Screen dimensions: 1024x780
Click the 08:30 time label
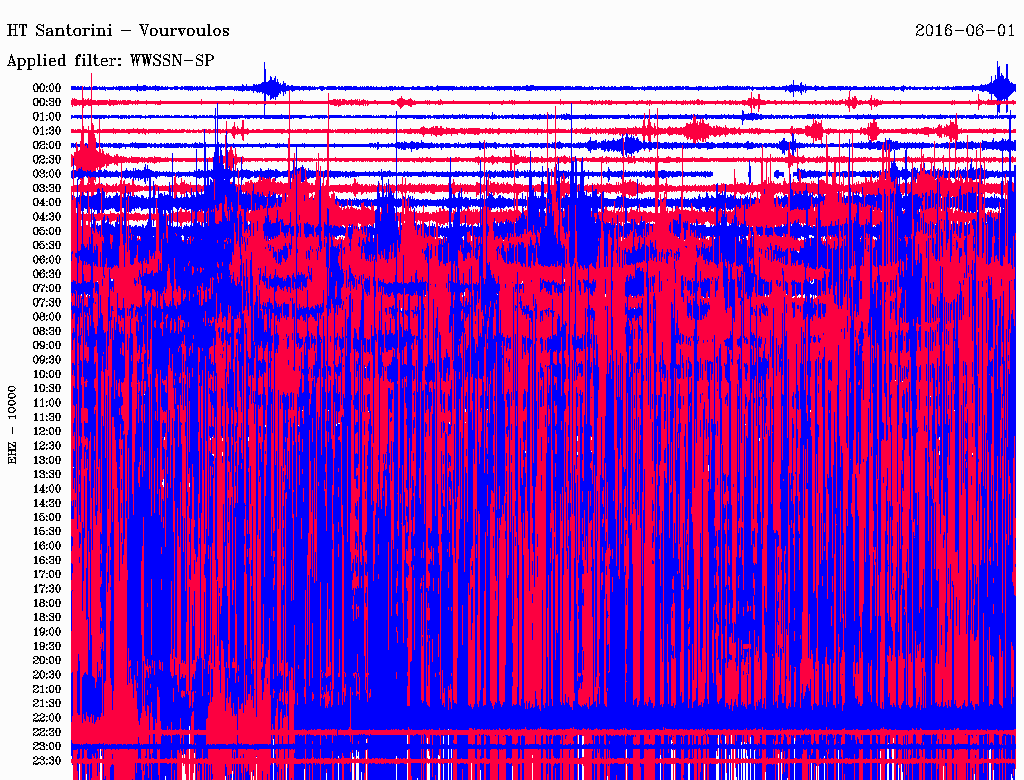(x=47, y=331)
